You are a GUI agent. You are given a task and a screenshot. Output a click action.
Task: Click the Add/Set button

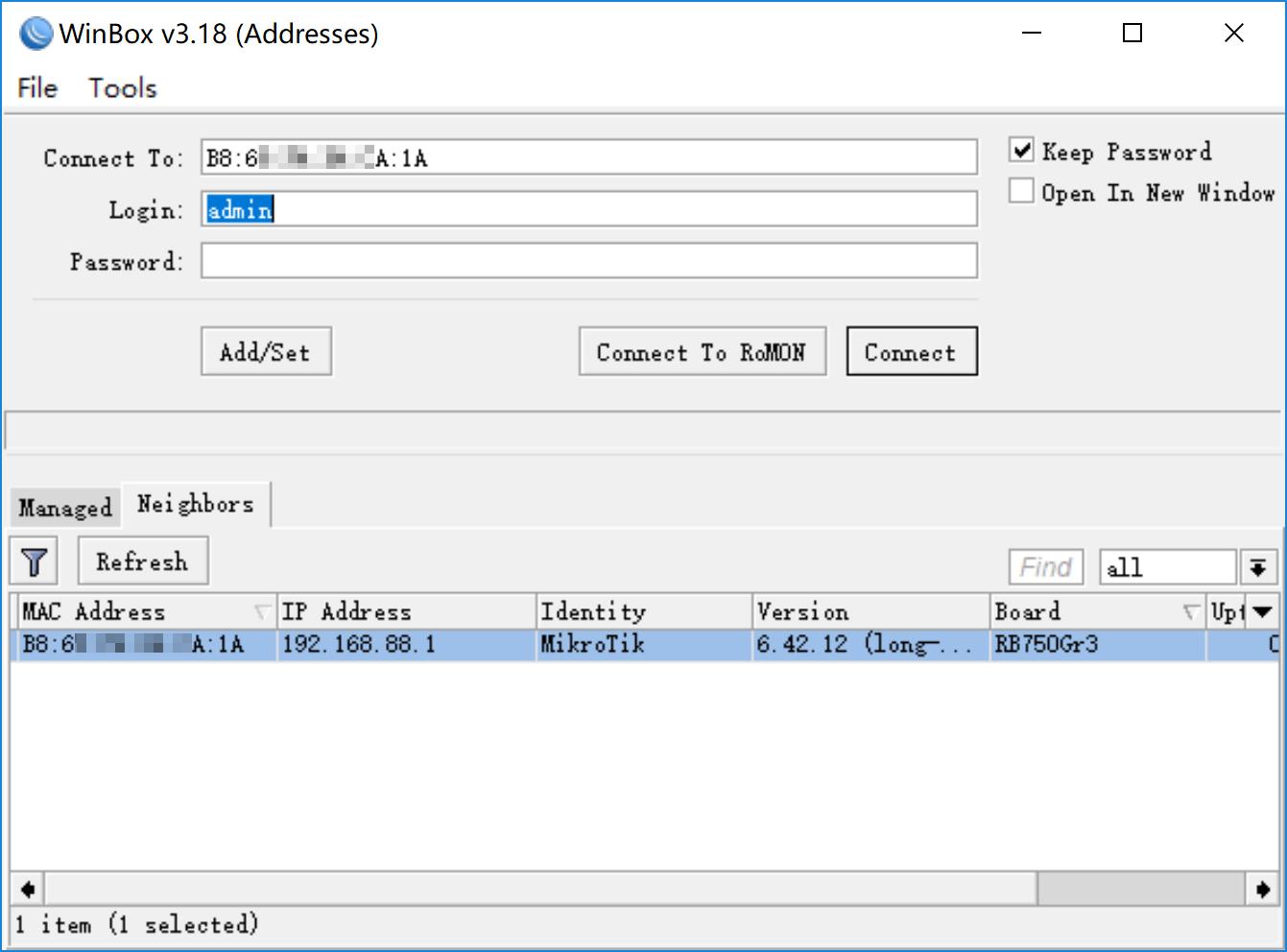[266, 352]
